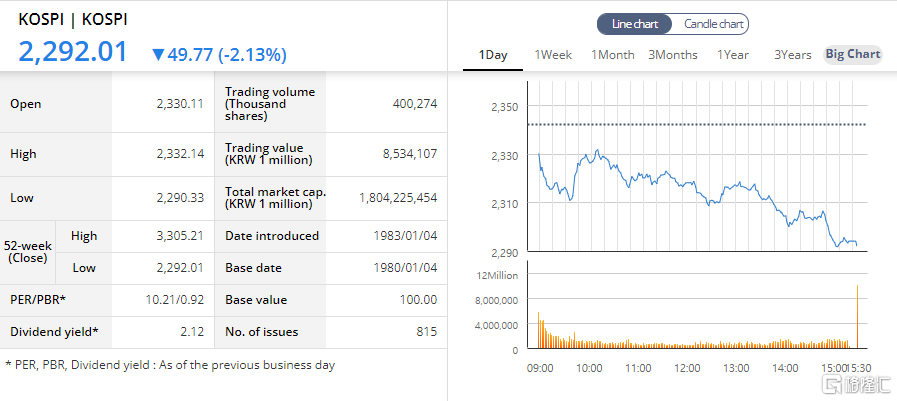Click the 8,000,000 volume axis label
The height and width of the screenshot is (401, 897).
(x=497, y=300)
